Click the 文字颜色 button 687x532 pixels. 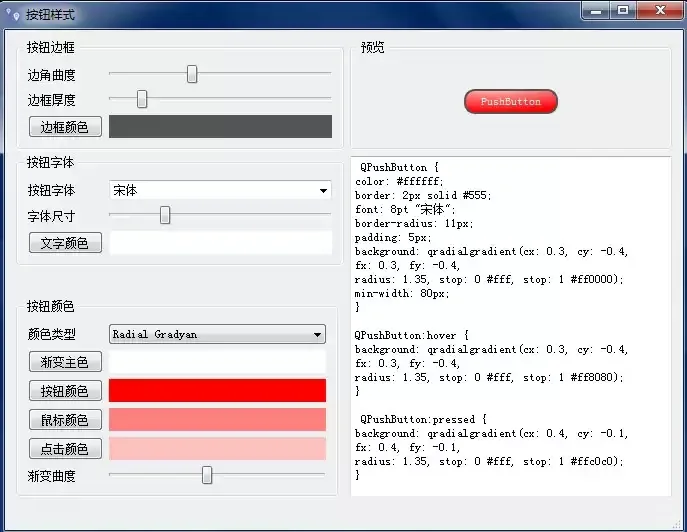click(x=65, y=243)
